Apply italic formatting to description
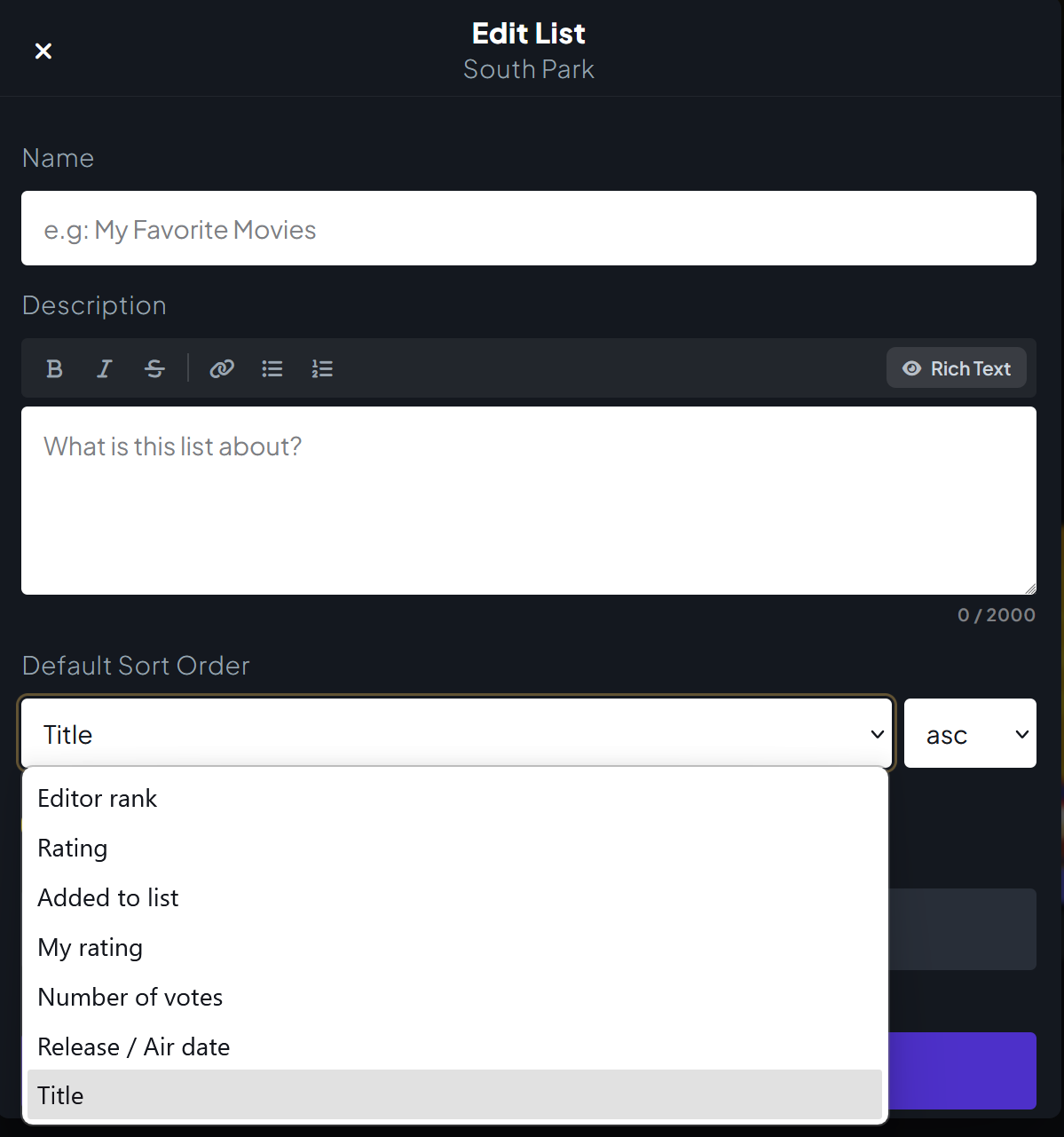Screen dimensions: 1064x1137 [104, 368]
